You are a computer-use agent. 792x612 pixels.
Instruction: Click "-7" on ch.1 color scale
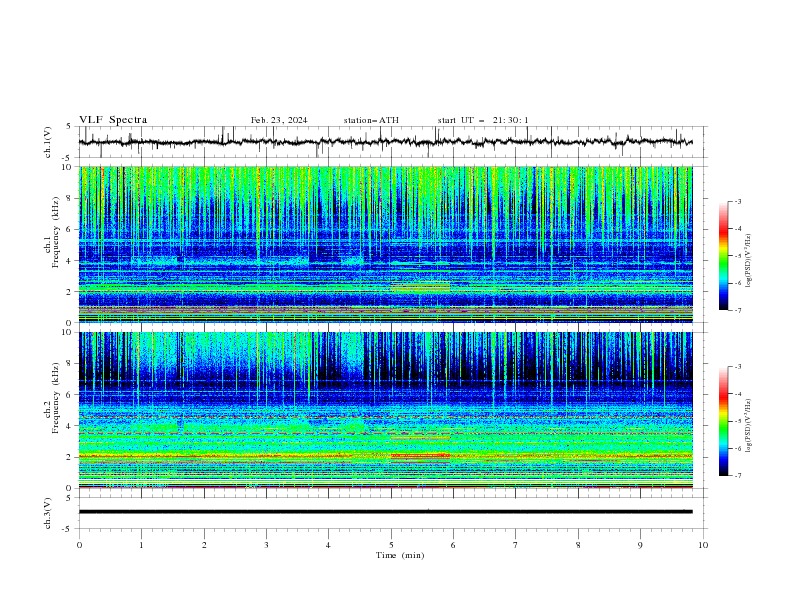click(x=738, y=310)
